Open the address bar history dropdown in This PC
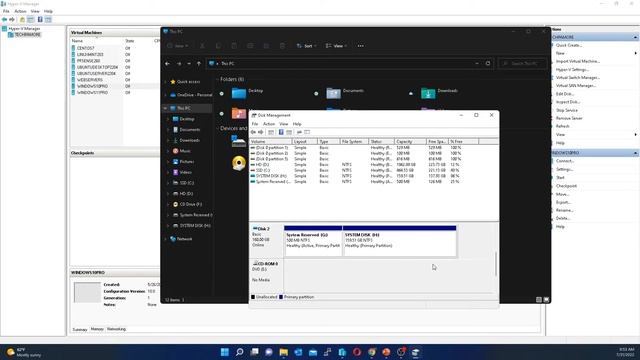This screenshot has height=360, width=640. (x=477, y=64)
